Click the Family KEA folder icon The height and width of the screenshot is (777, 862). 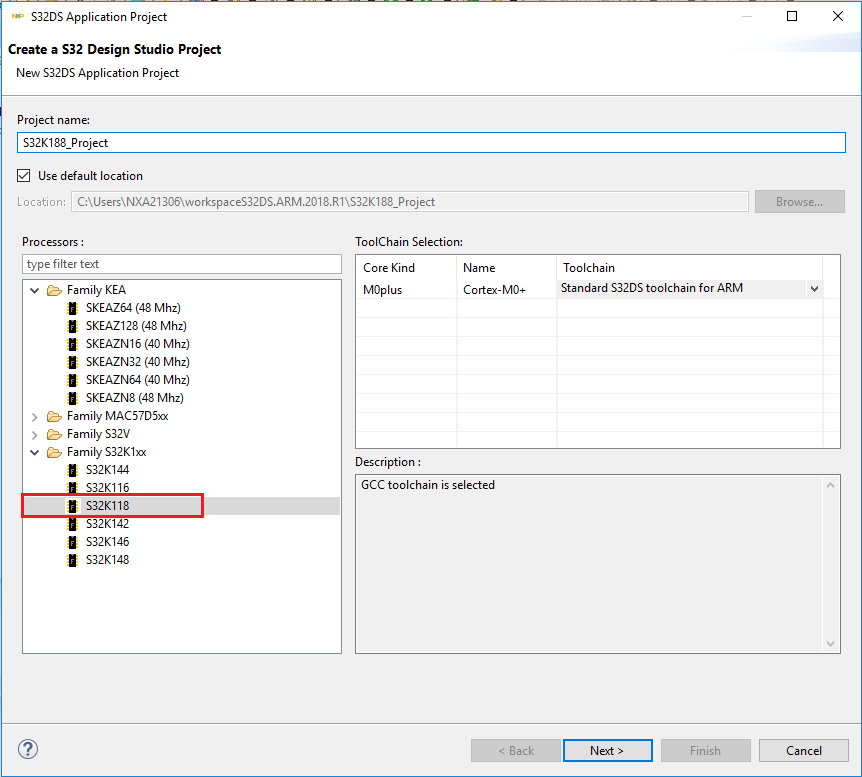click(54, 290)
